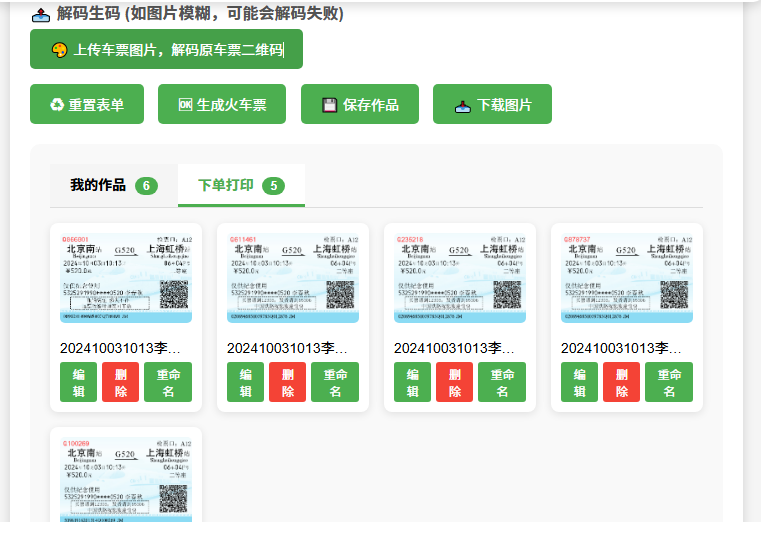This screenshot has width=761, height=541.
Task: Click the download tray icon on 下载图片
Action: pyautogui.click(x=463, y=106)
